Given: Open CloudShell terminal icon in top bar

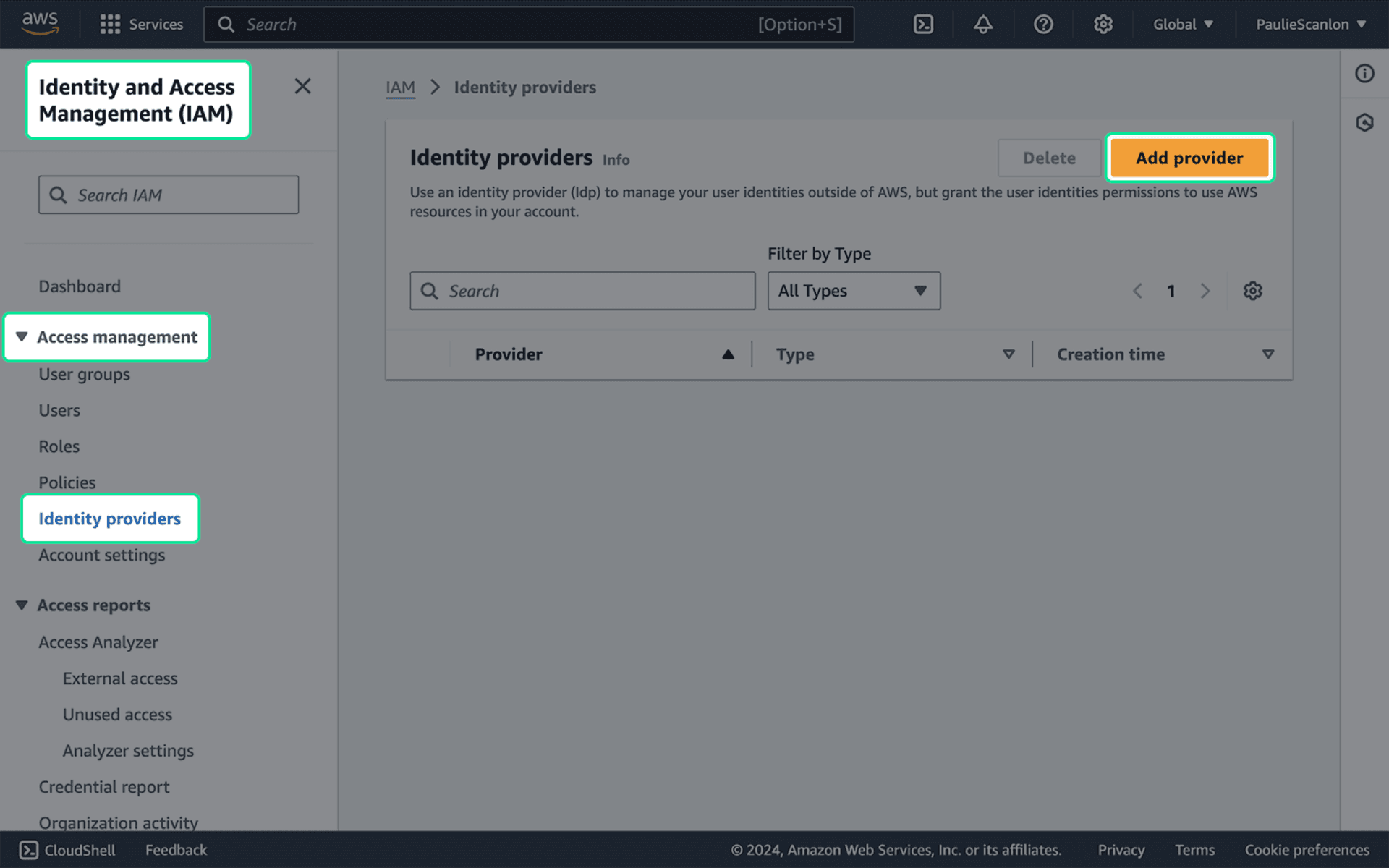Looking at the screenshot, I should coord(922,24).
